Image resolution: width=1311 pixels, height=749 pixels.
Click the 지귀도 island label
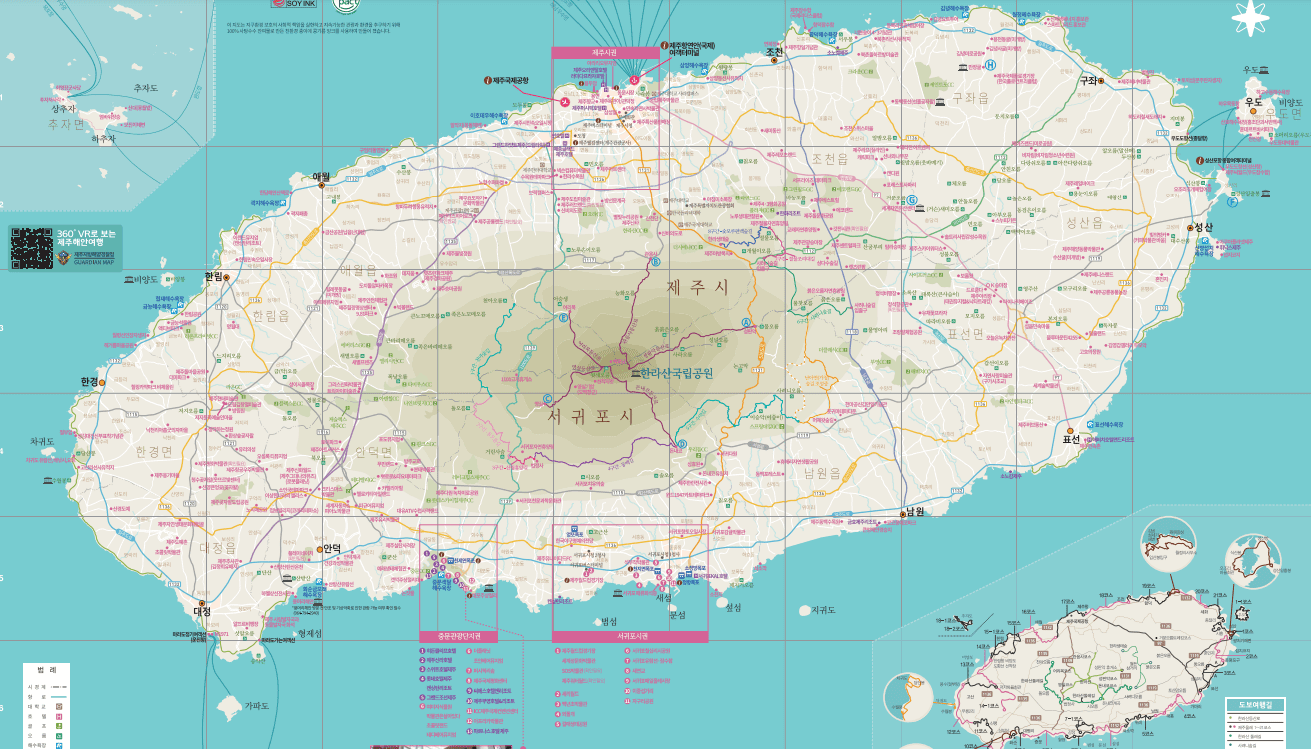tap(823, 610)
